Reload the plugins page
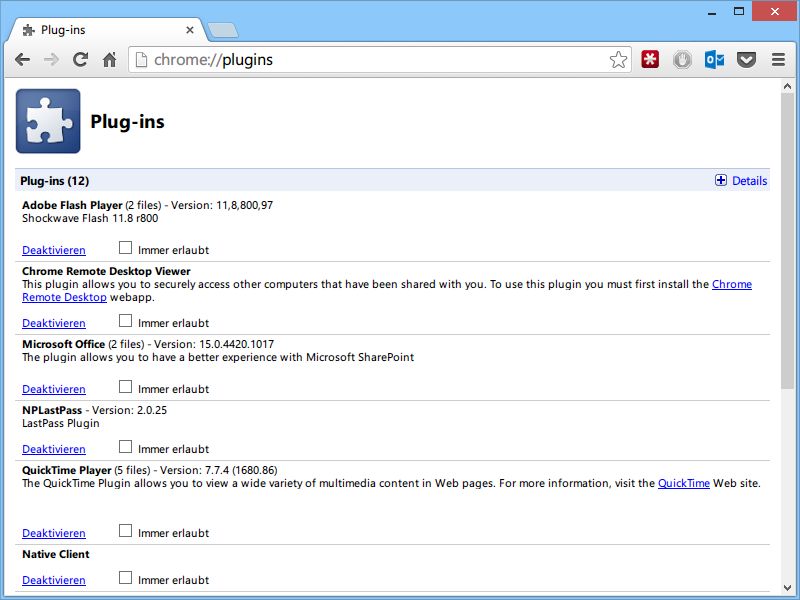This screenshot has width=800, height=600. coord(80,60)
